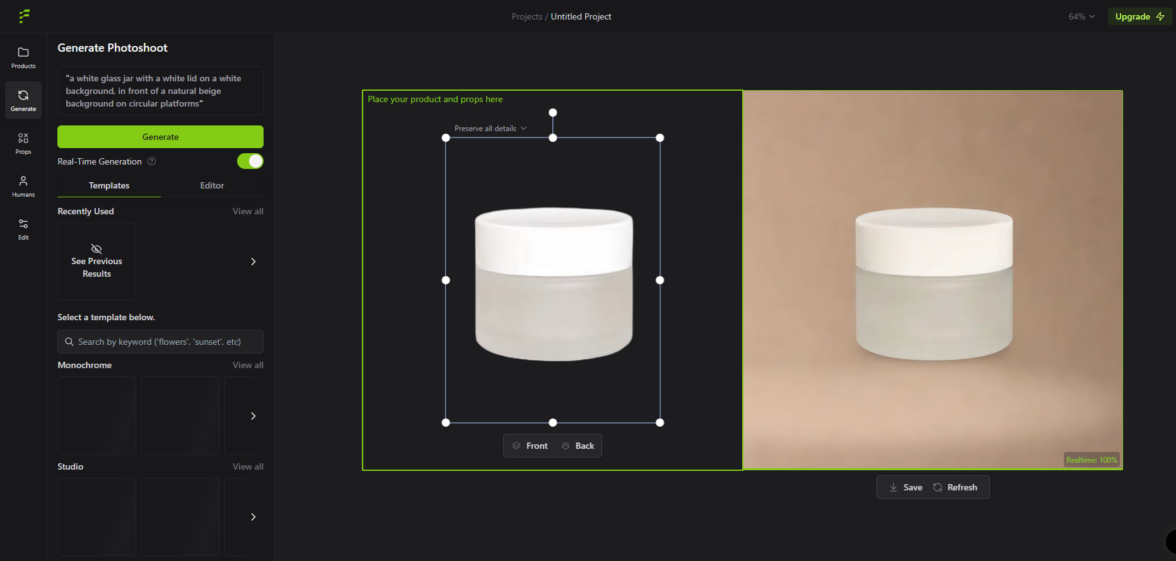Click 'Place your product and props here' text

tap(435, 99)
